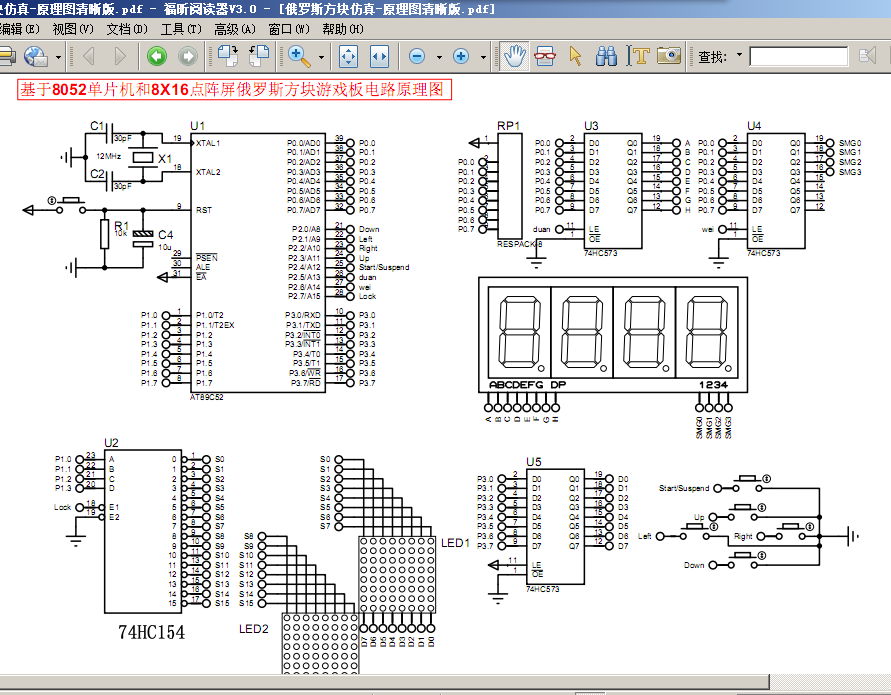Select the arrow annotation selection tool
891x695 pixels.
click(575, 56)
